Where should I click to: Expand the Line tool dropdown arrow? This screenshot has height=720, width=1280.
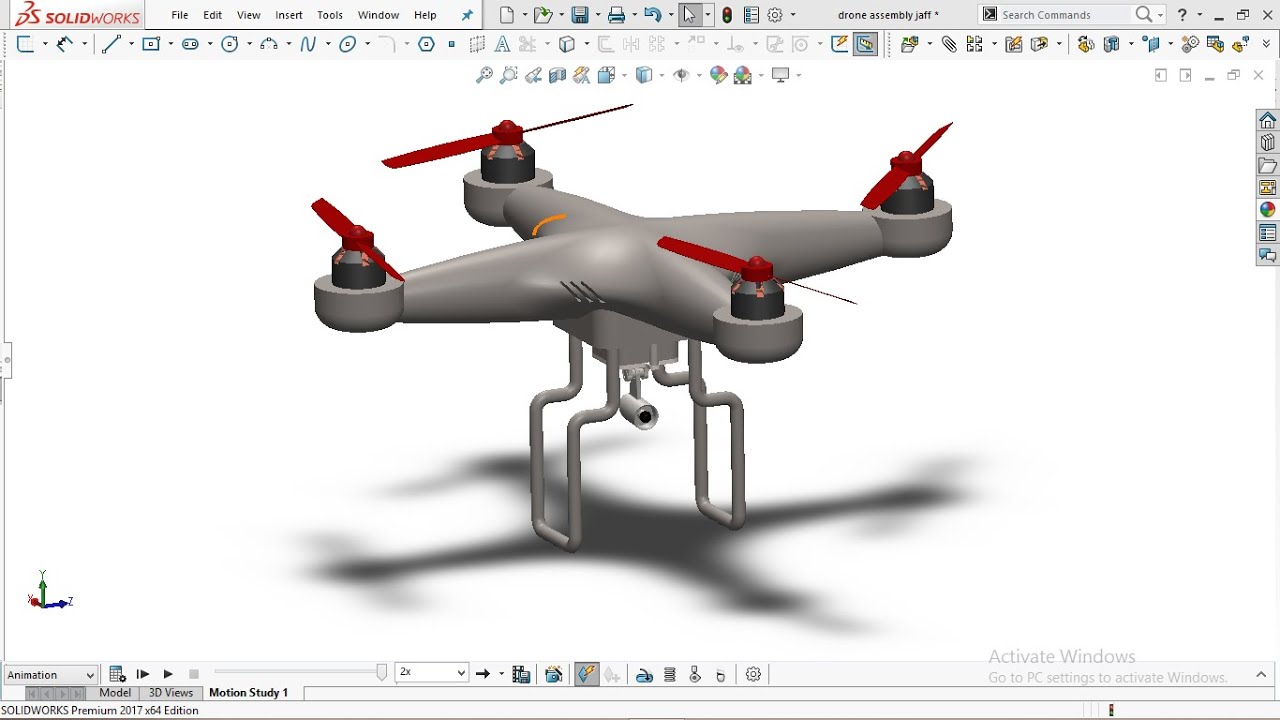[x=130, y=44]
